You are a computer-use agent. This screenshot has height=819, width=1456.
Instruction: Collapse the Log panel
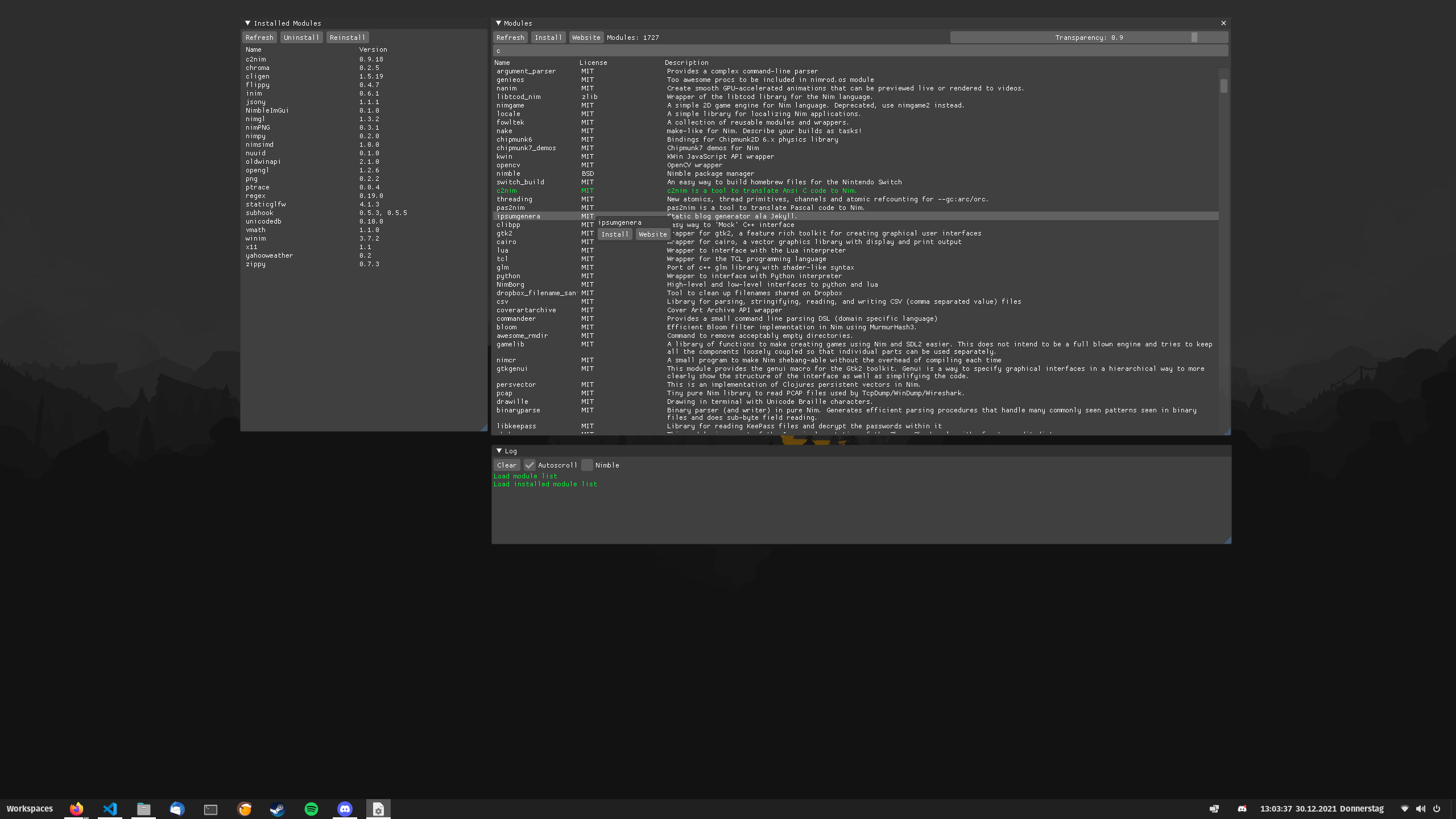499,451
